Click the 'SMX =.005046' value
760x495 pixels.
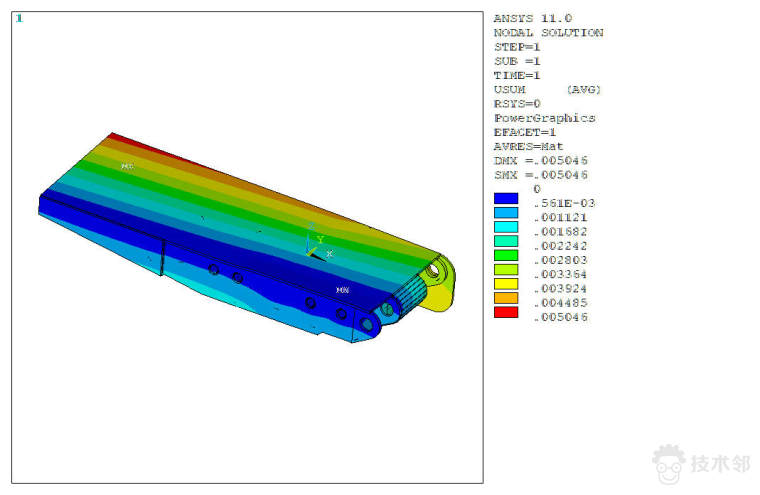[540, 175]
